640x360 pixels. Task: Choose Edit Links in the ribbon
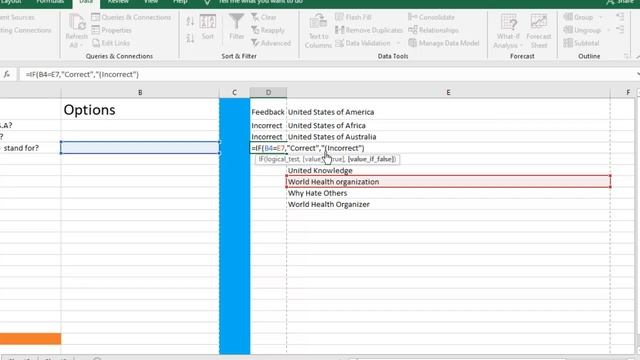coord(111,43)
